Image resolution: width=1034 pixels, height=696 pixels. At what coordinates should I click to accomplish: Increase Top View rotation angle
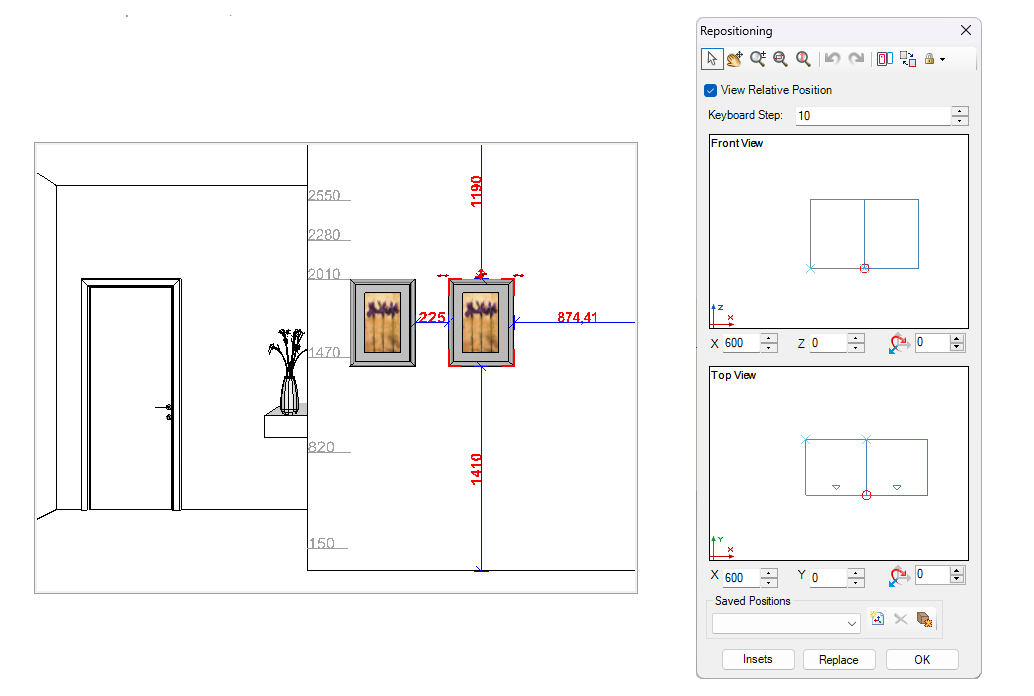(957, 570)
